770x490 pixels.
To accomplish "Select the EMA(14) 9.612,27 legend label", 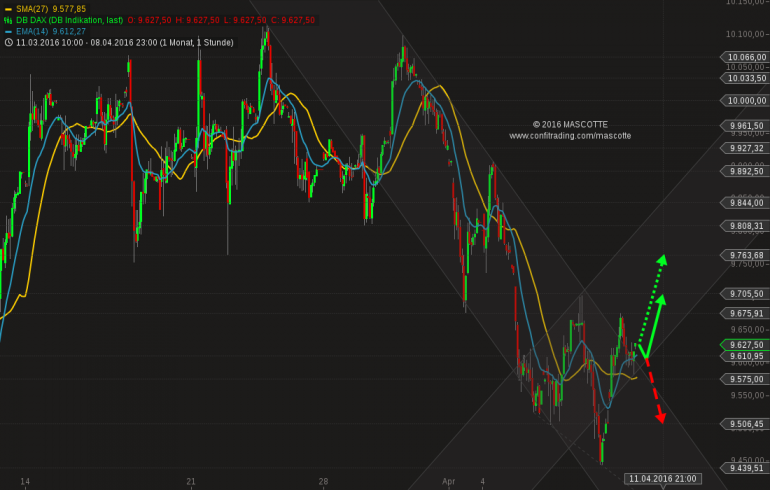I will coord(51,31).
